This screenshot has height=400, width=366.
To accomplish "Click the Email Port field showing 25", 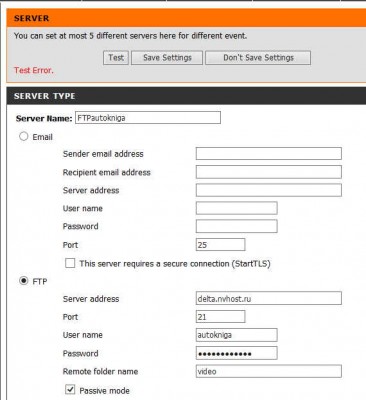I will pyautogui.click(x=221, y=244).
